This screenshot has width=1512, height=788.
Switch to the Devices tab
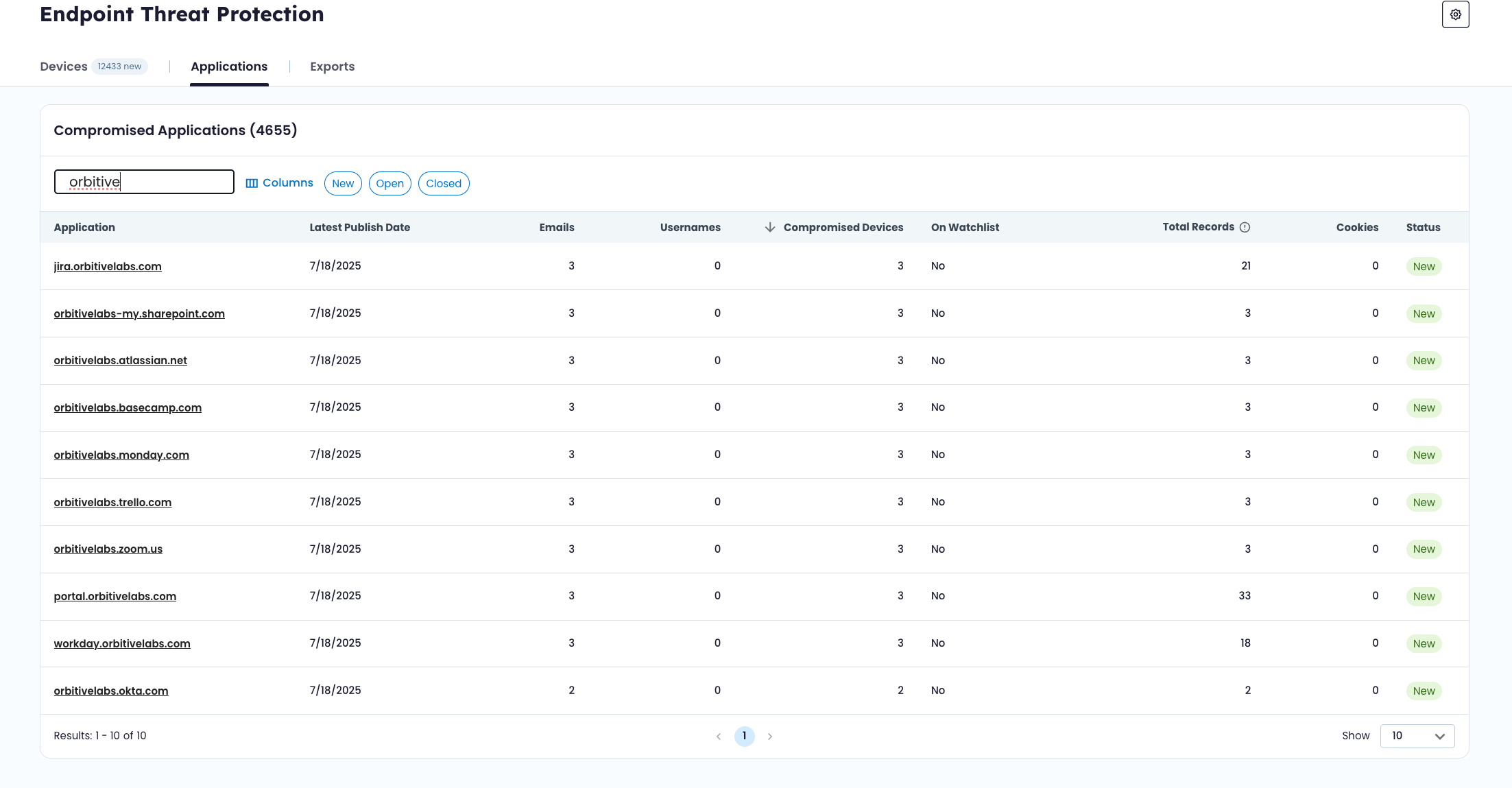pyautogui.click(x=64, y=67)
